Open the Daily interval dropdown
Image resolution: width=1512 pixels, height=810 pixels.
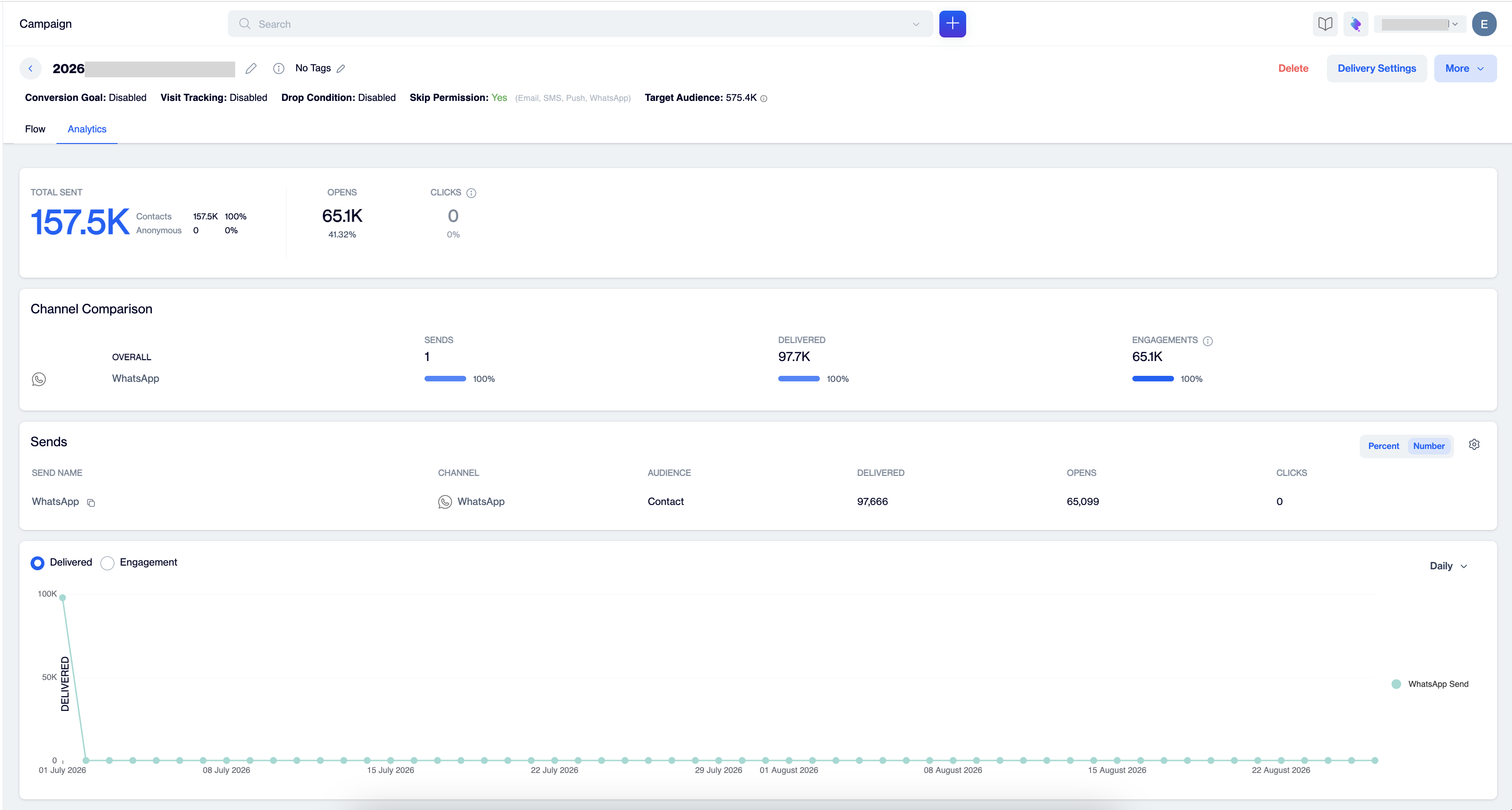[1448, 566]
